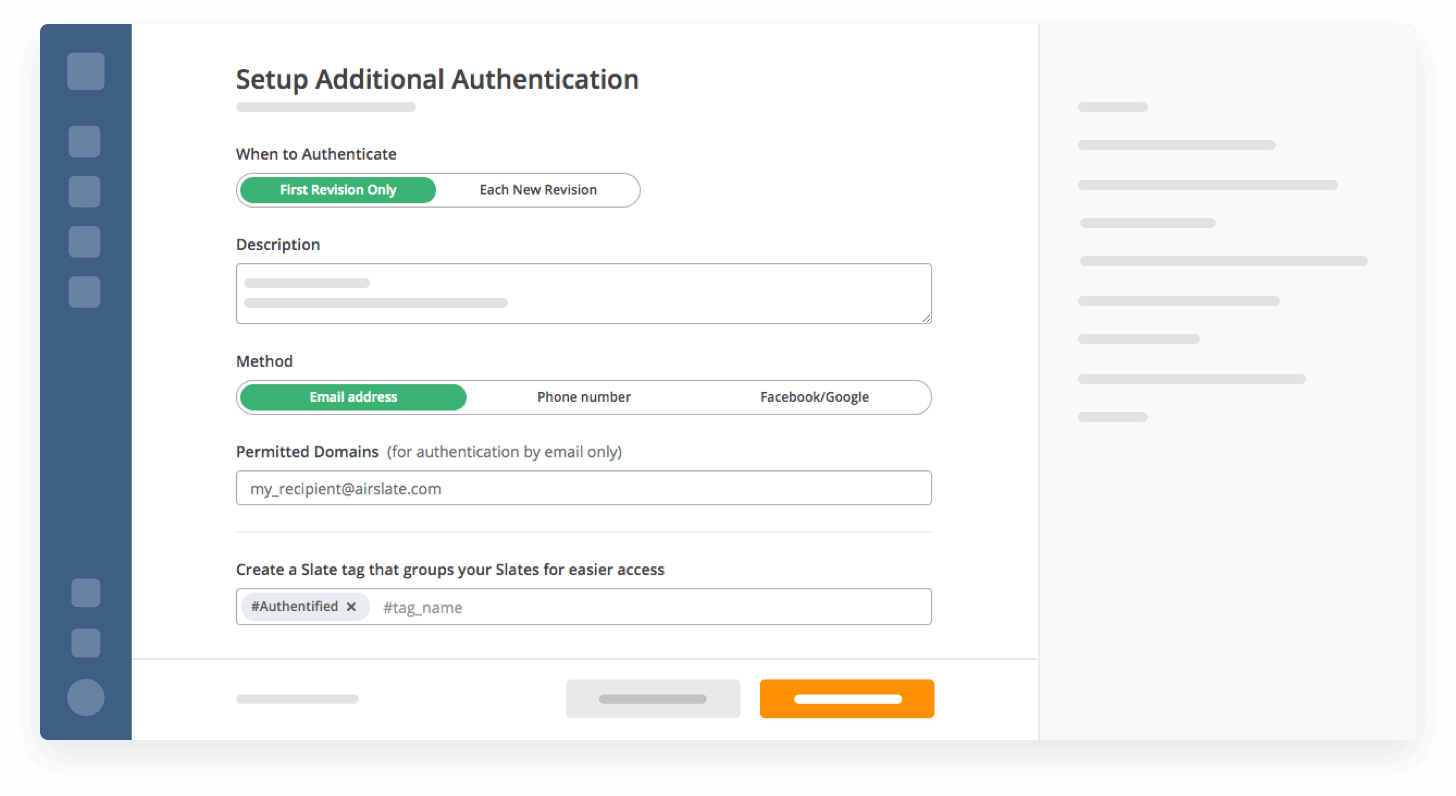1456x796 pixels.
Task: Click the third small sidebar square icon
Action: [84, 241]
